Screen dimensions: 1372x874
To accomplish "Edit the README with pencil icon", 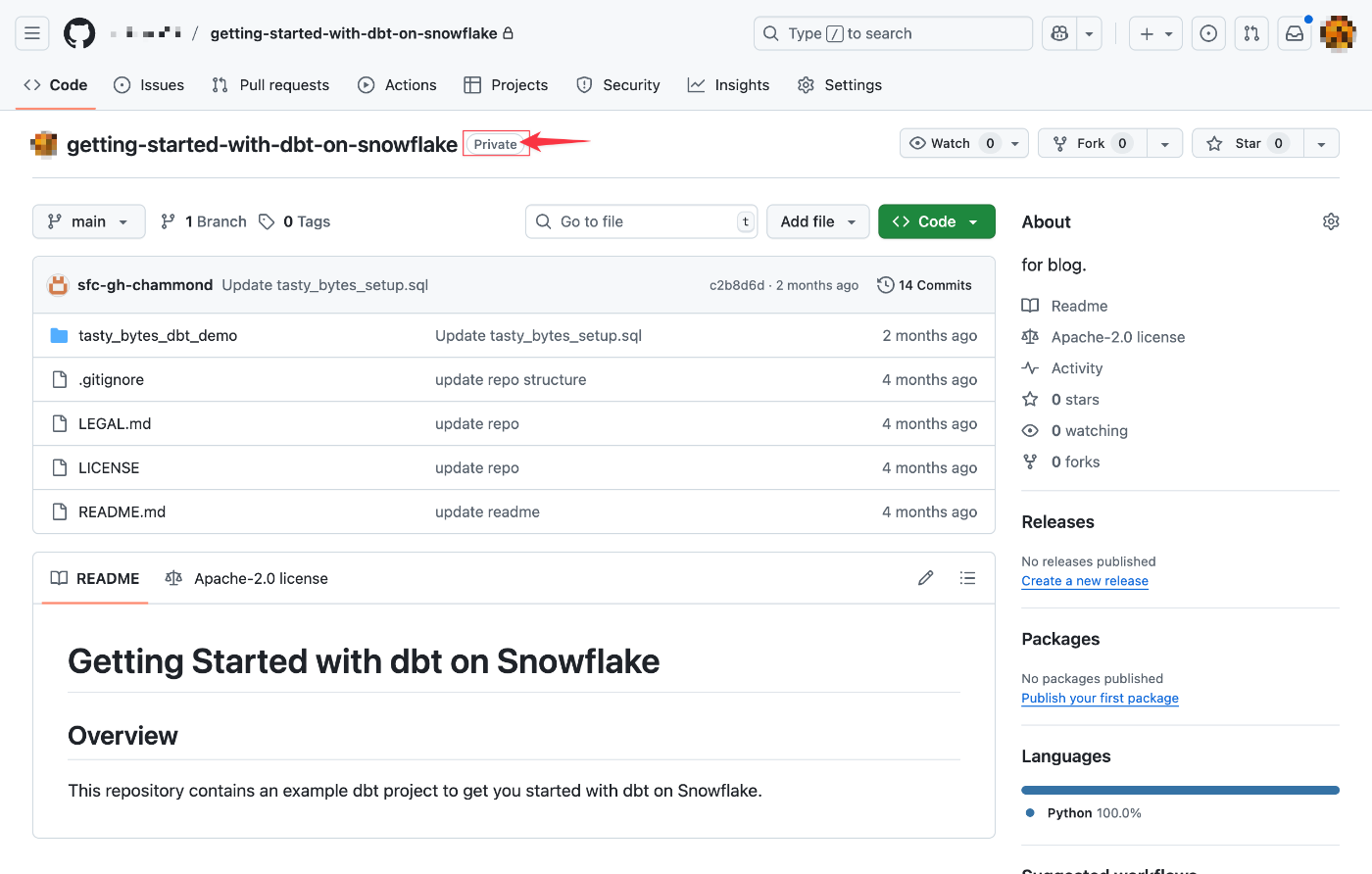I will [x=925, y=578].
